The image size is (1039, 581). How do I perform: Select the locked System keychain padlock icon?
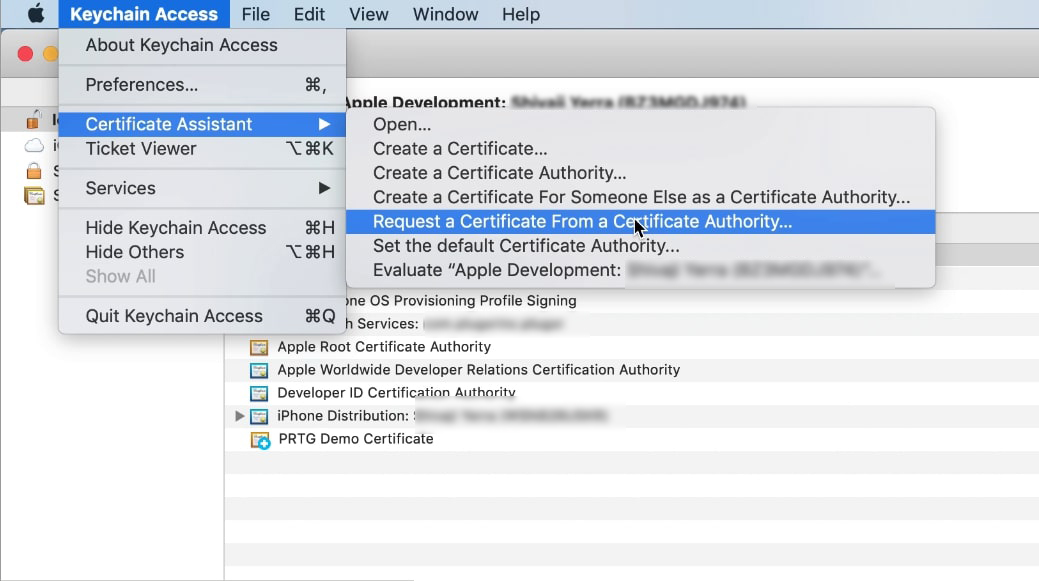(x=34, y=171)
